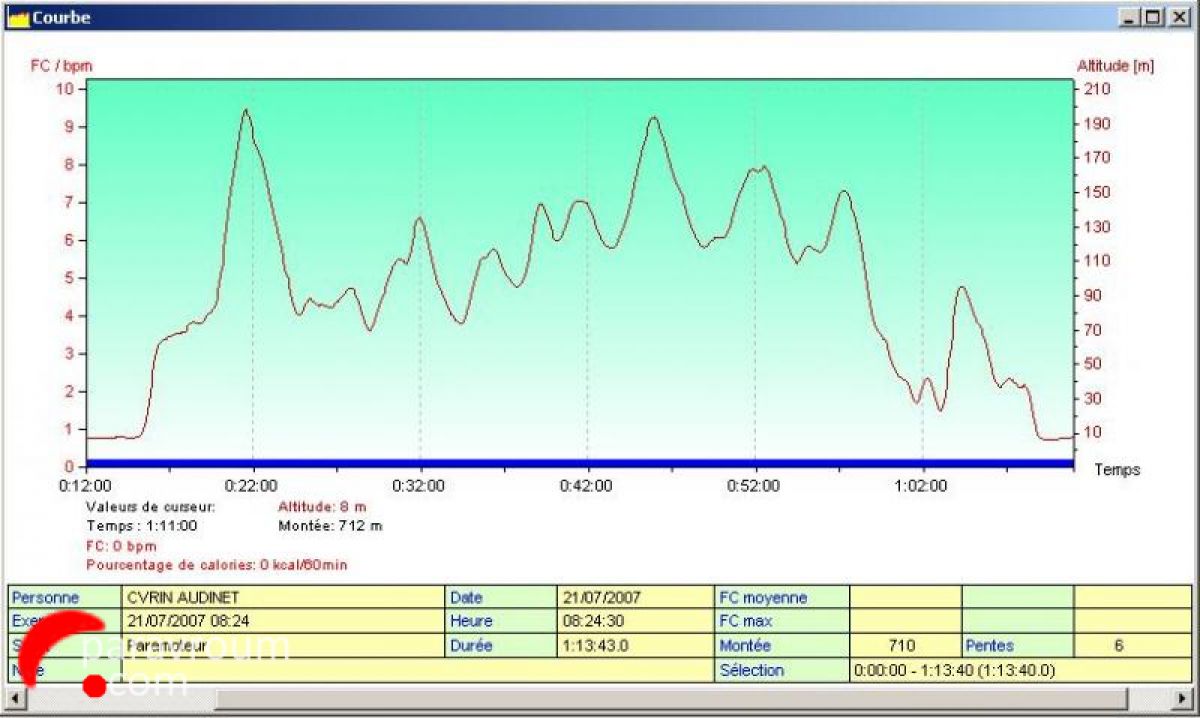Minimize the Courbe window
Image resolution: width=1200 pixels, height=718 pixels.
pyautogui.click(x=1130, y=17)
